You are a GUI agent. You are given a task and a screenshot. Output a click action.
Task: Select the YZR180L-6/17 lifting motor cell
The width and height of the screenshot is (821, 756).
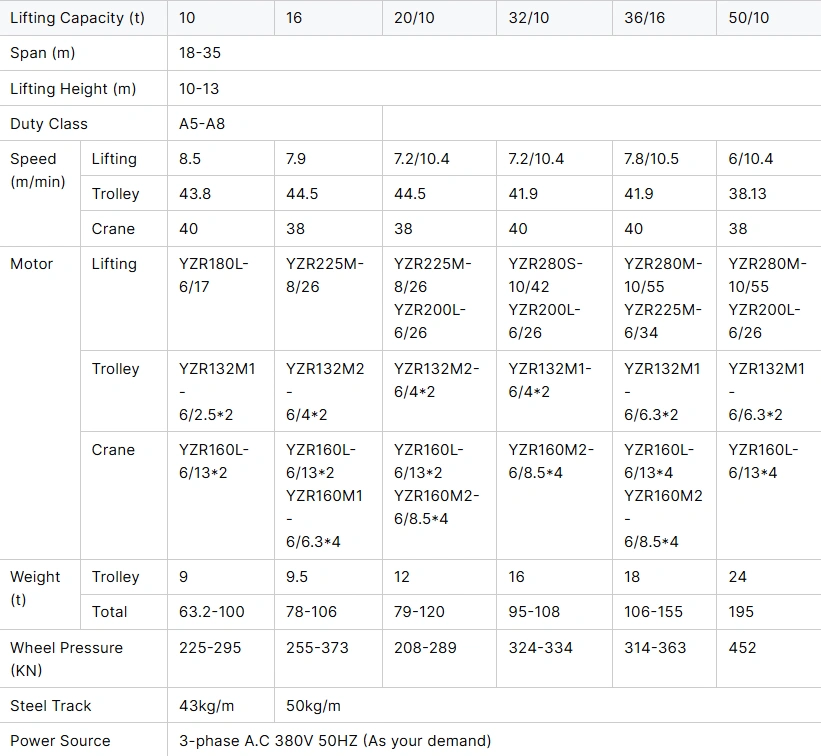(213, 275)
